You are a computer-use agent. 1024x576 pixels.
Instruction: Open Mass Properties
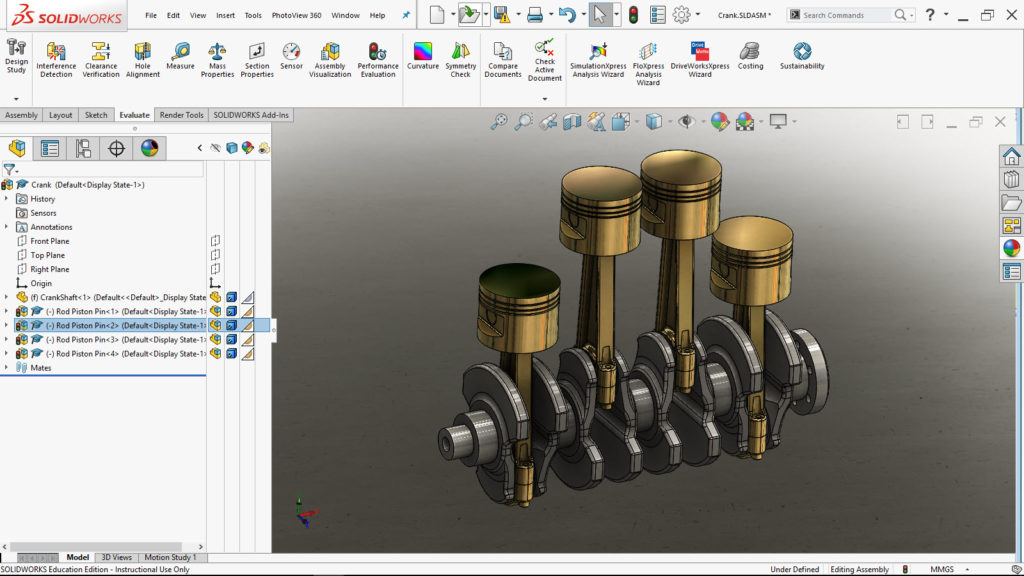[x=217, y=58]
